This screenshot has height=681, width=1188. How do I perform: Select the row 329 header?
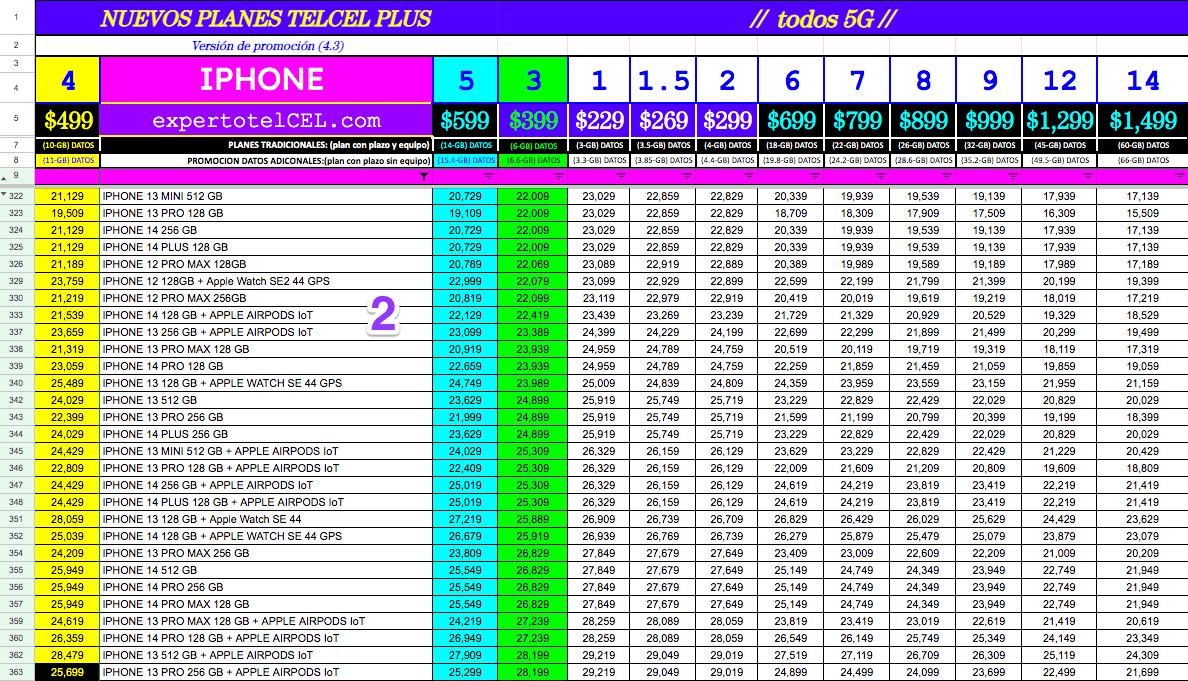point(17,281)
